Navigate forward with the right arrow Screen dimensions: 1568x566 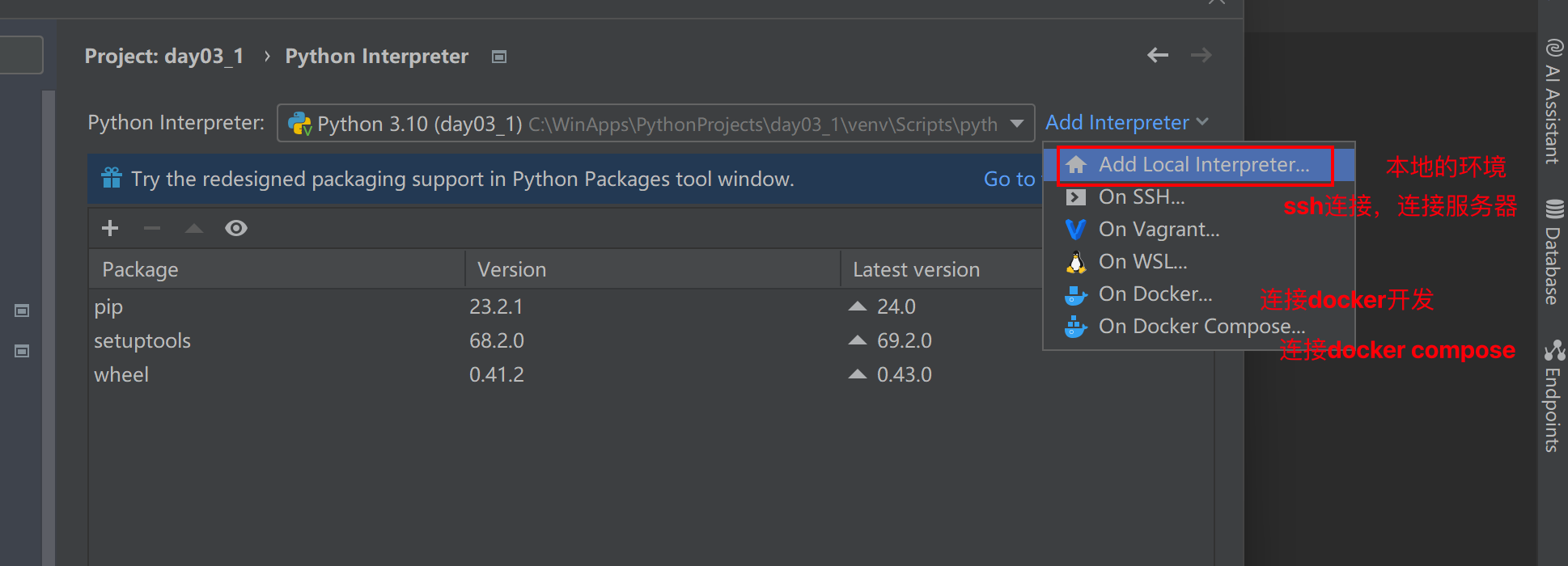(x=1201, y=55)
